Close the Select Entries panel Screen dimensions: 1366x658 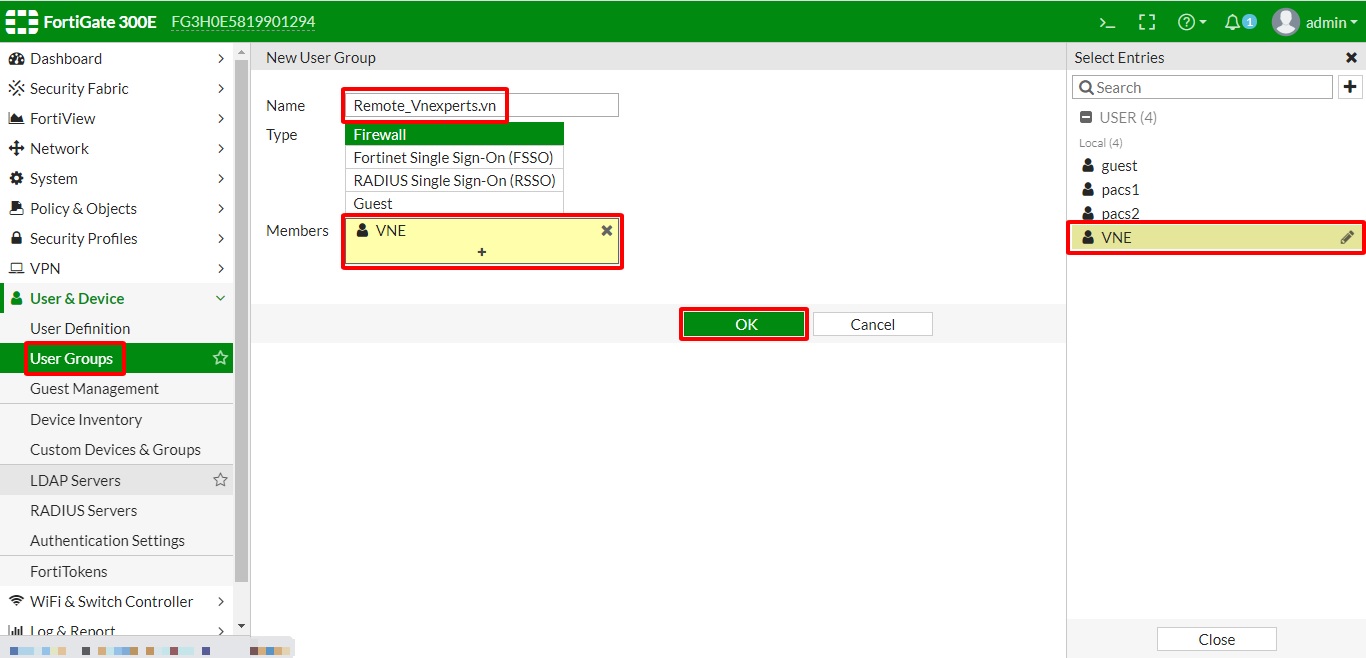pos(1351,57)
